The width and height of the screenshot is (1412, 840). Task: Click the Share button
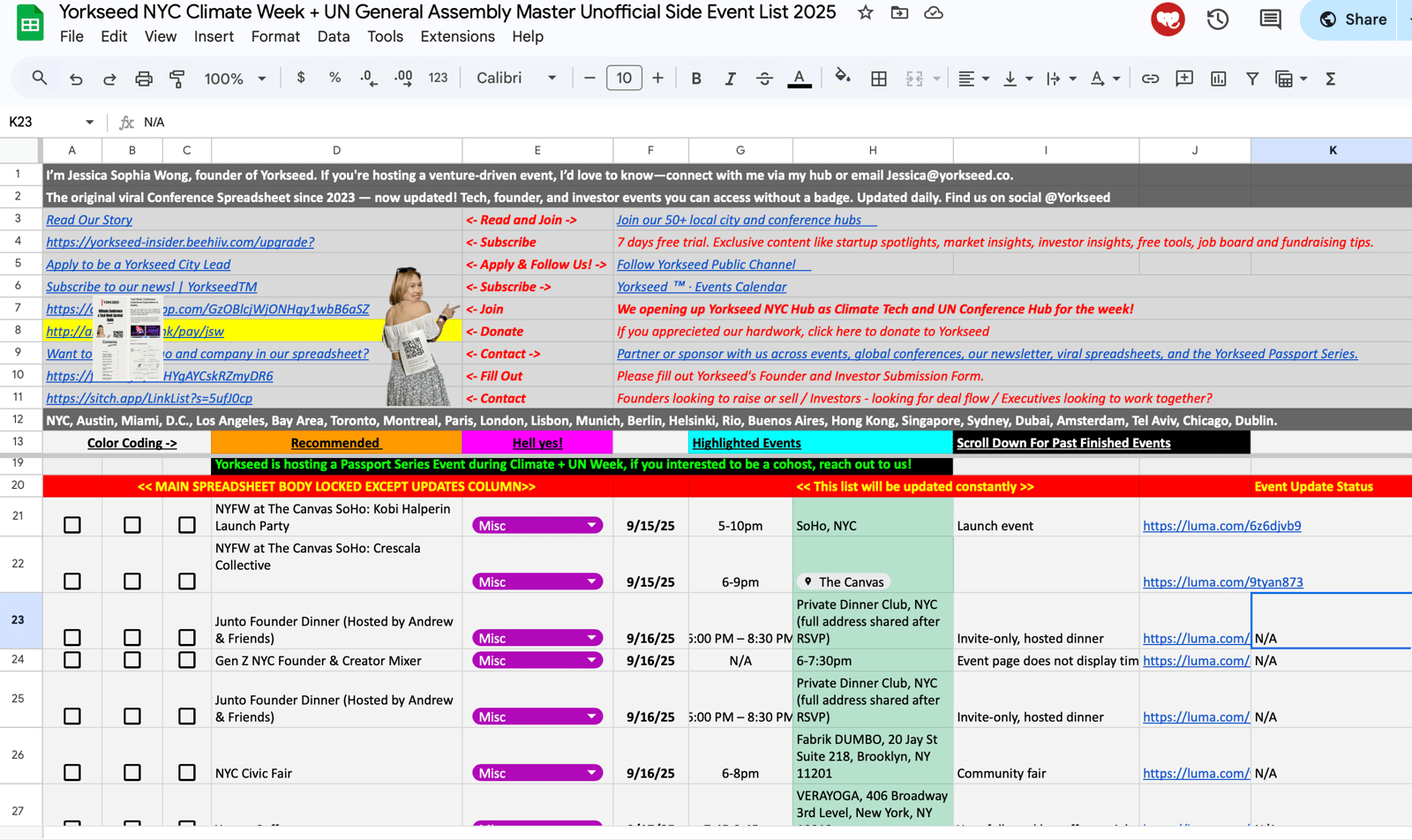(x=1354, y=19)
